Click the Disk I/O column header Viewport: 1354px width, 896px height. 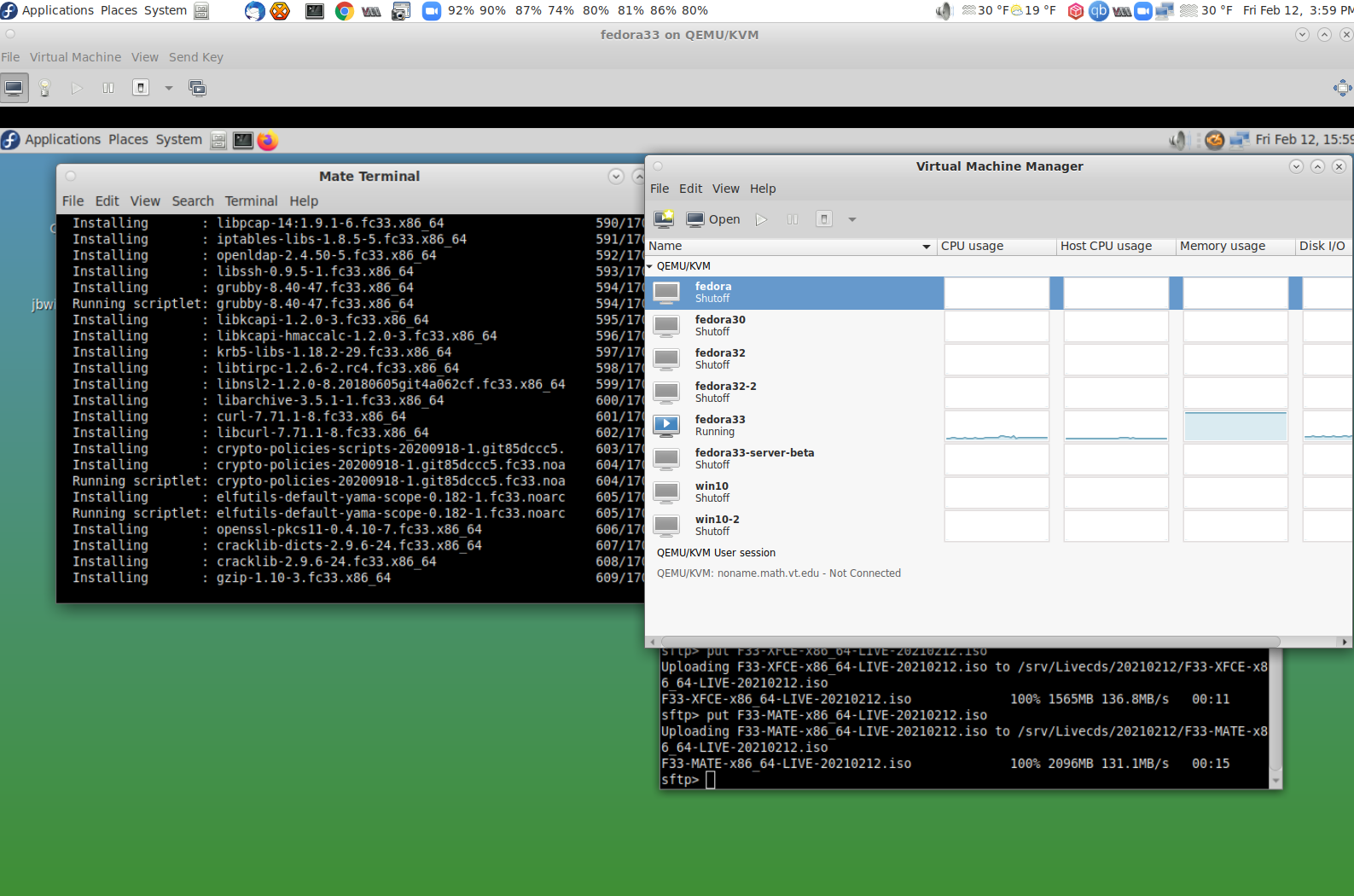click(1324, 246)
